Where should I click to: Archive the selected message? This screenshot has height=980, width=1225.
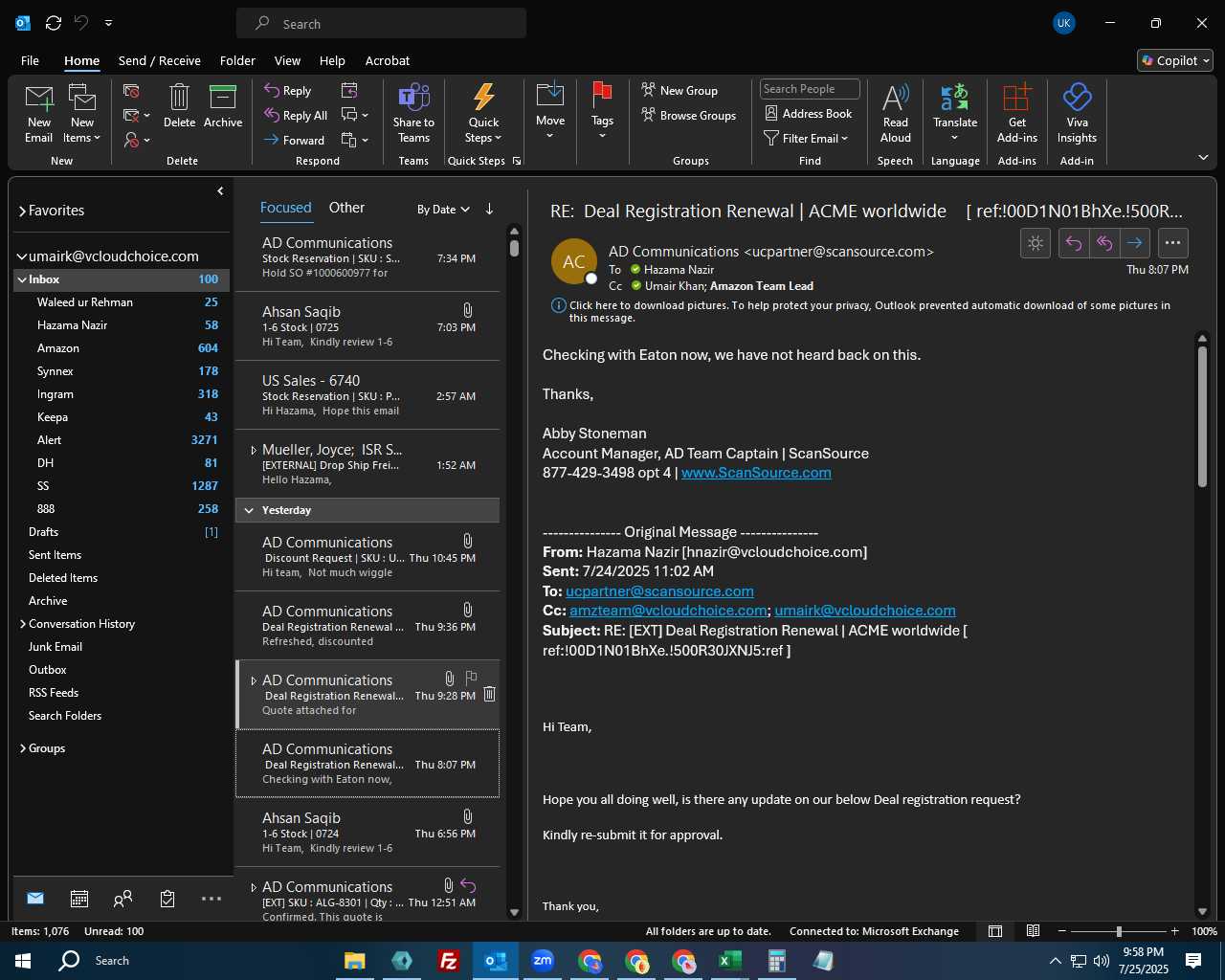tap(223, 106)
